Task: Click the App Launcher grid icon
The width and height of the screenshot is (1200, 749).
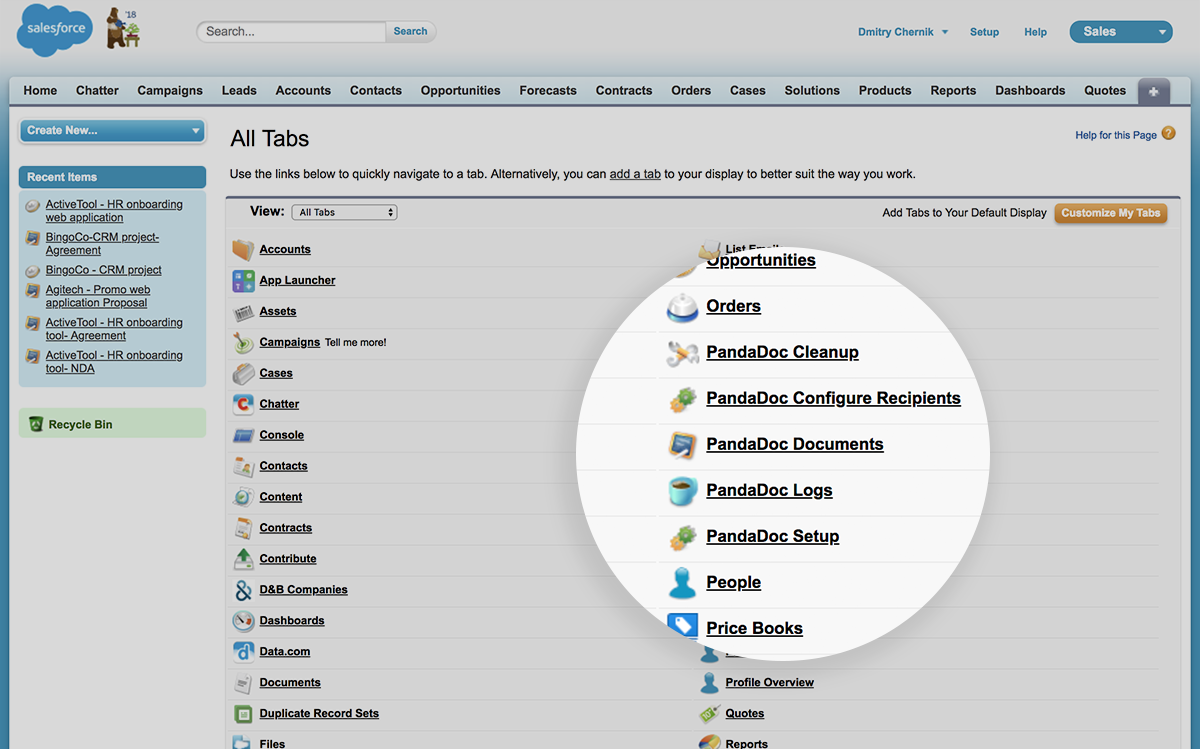Action: 243,280
